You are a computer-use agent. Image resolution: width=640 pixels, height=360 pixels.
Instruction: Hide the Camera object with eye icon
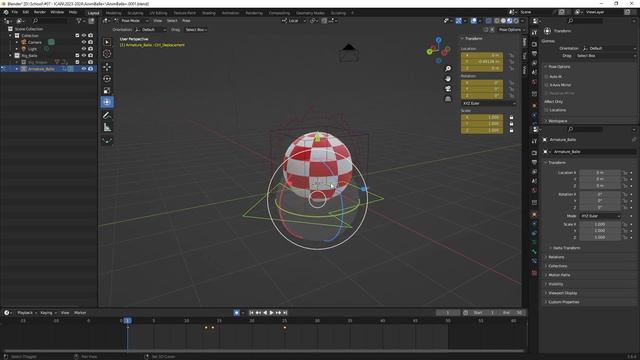(x=84, y=42)
